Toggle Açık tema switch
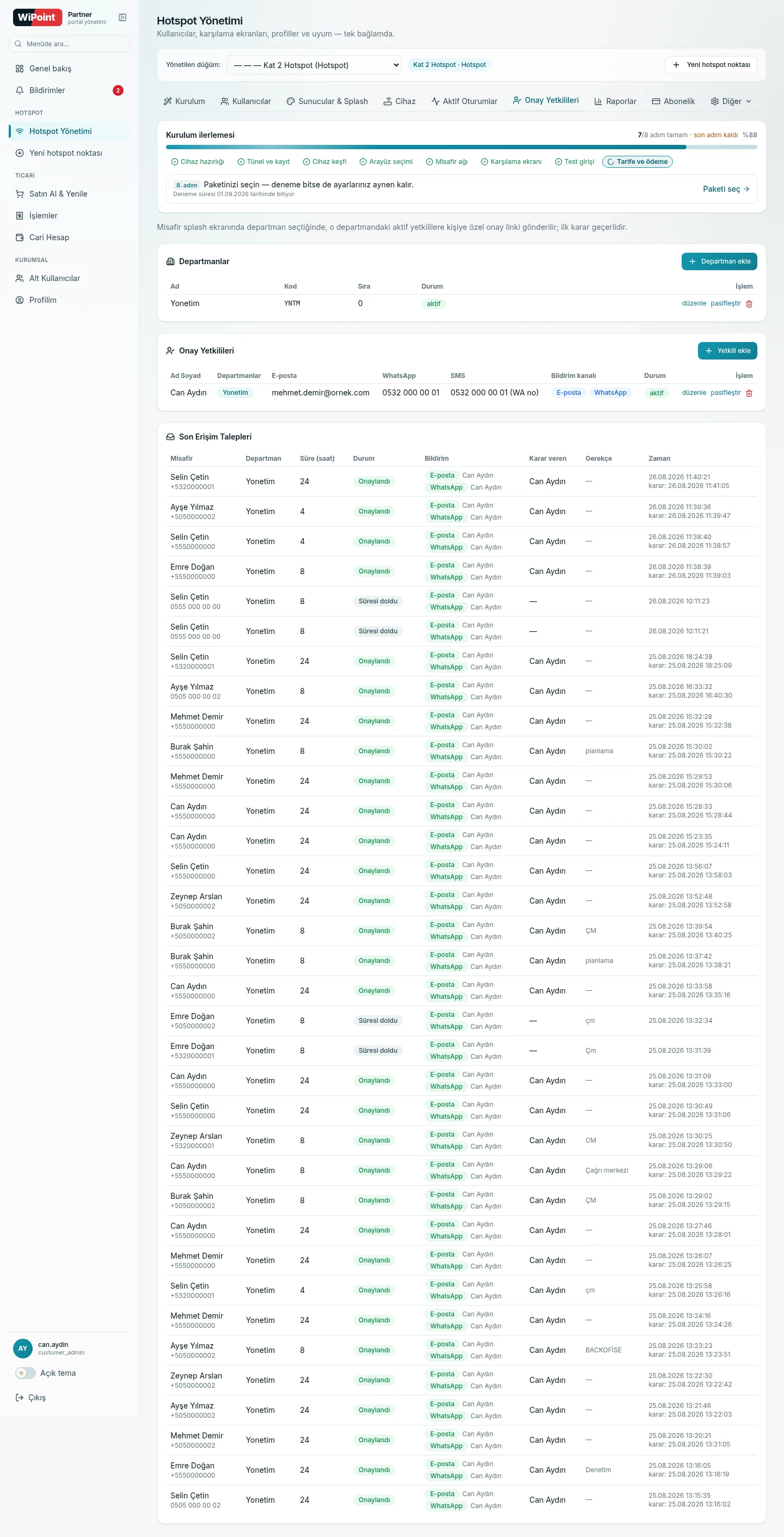The height and width of the screenshot is (1537, 784). 26,1373
